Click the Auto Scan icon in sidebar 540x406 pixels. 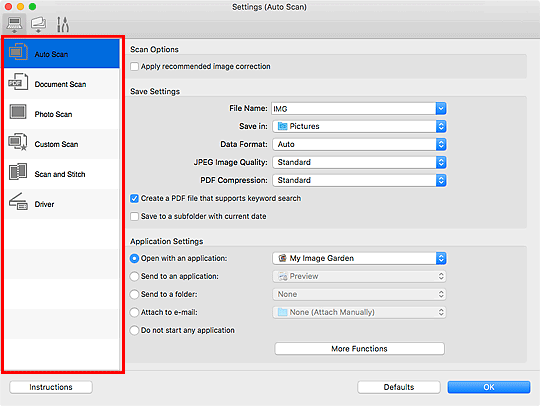pos(18,53)
